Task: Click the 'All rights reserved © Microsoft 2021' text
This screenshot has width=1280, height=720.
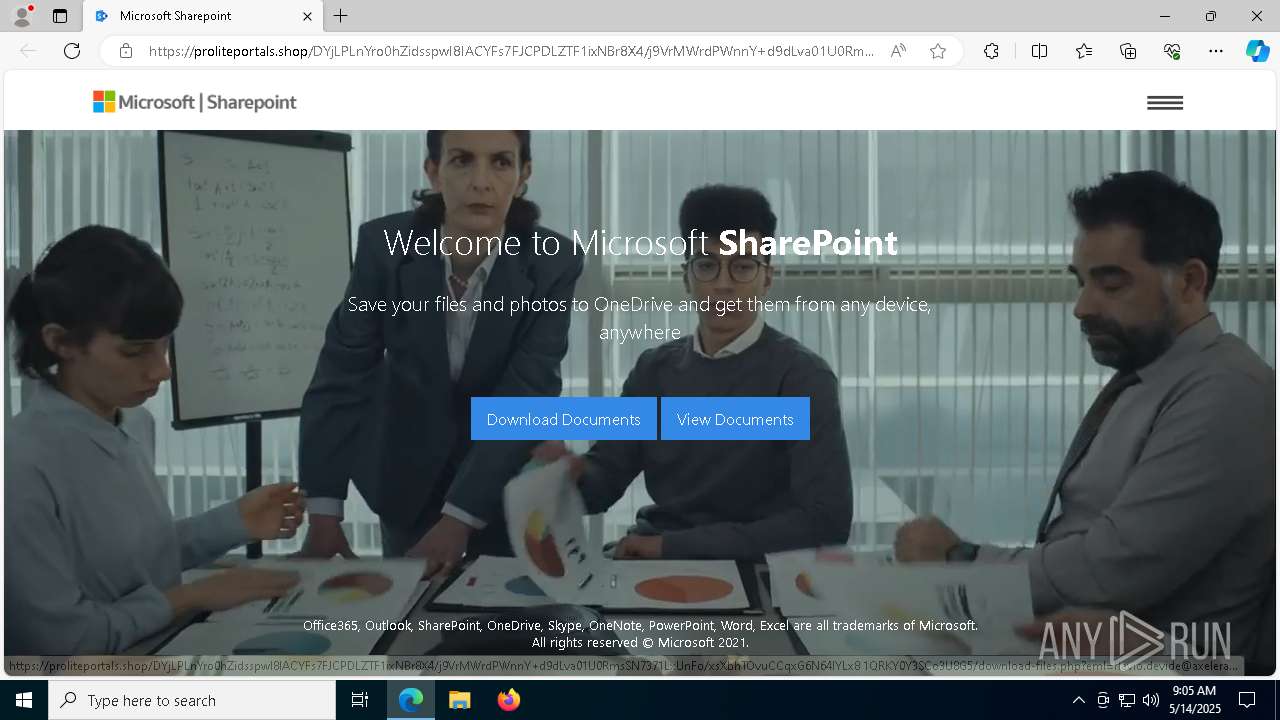Action: [640, 642]
